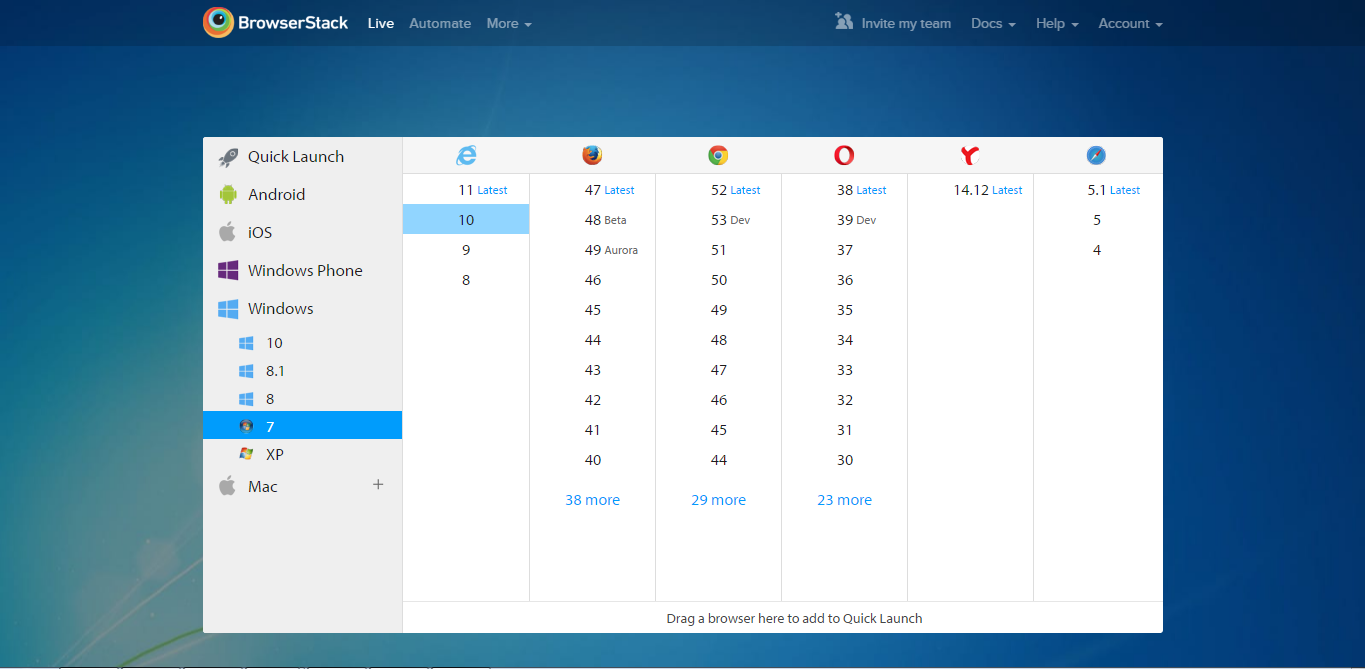1365x669 pixels.
Task: Launch Internet Explorer 11 Latest
Action: click(466, 190)
